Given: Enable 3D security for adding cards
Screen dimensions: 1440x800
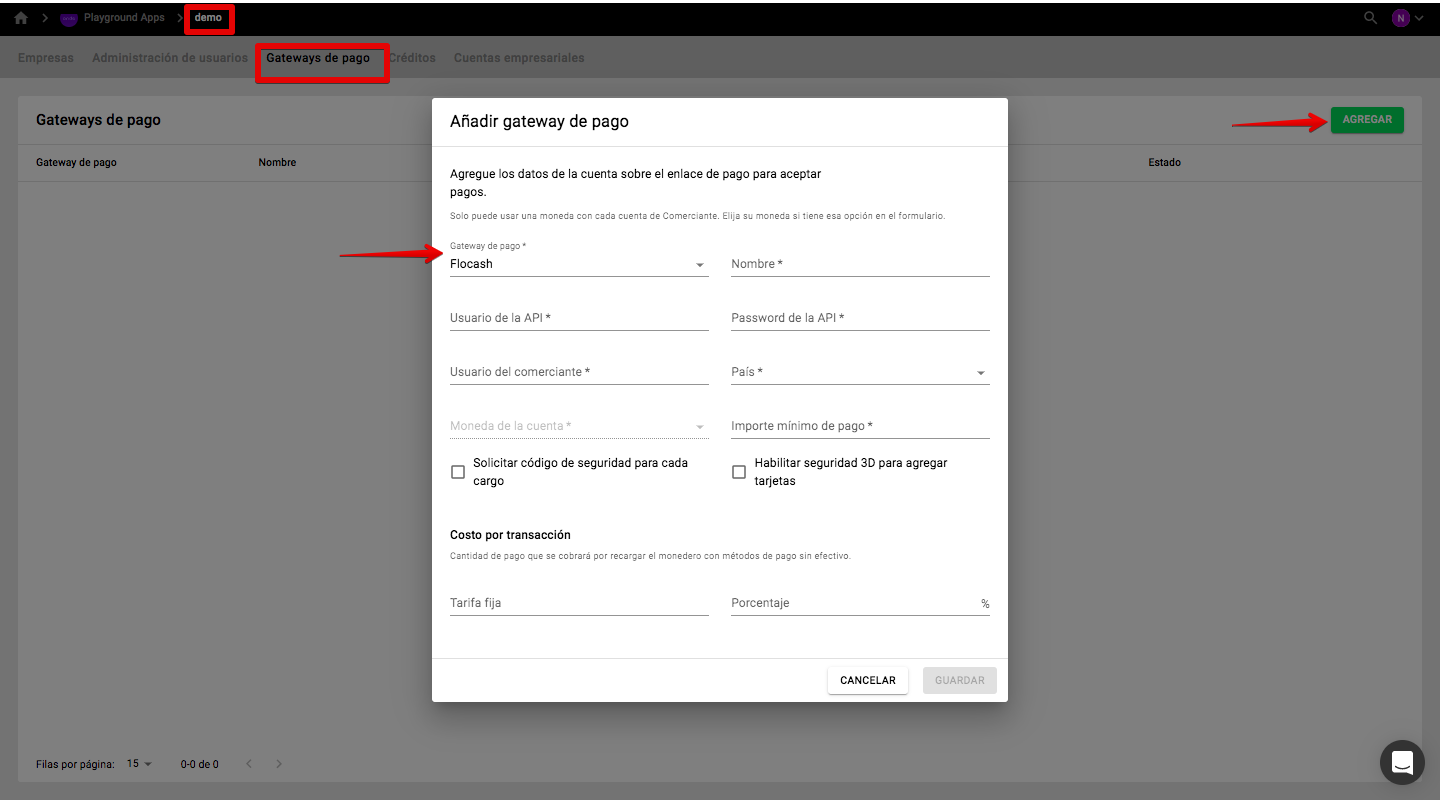Looking at the screenshot, I should (739, 472).
